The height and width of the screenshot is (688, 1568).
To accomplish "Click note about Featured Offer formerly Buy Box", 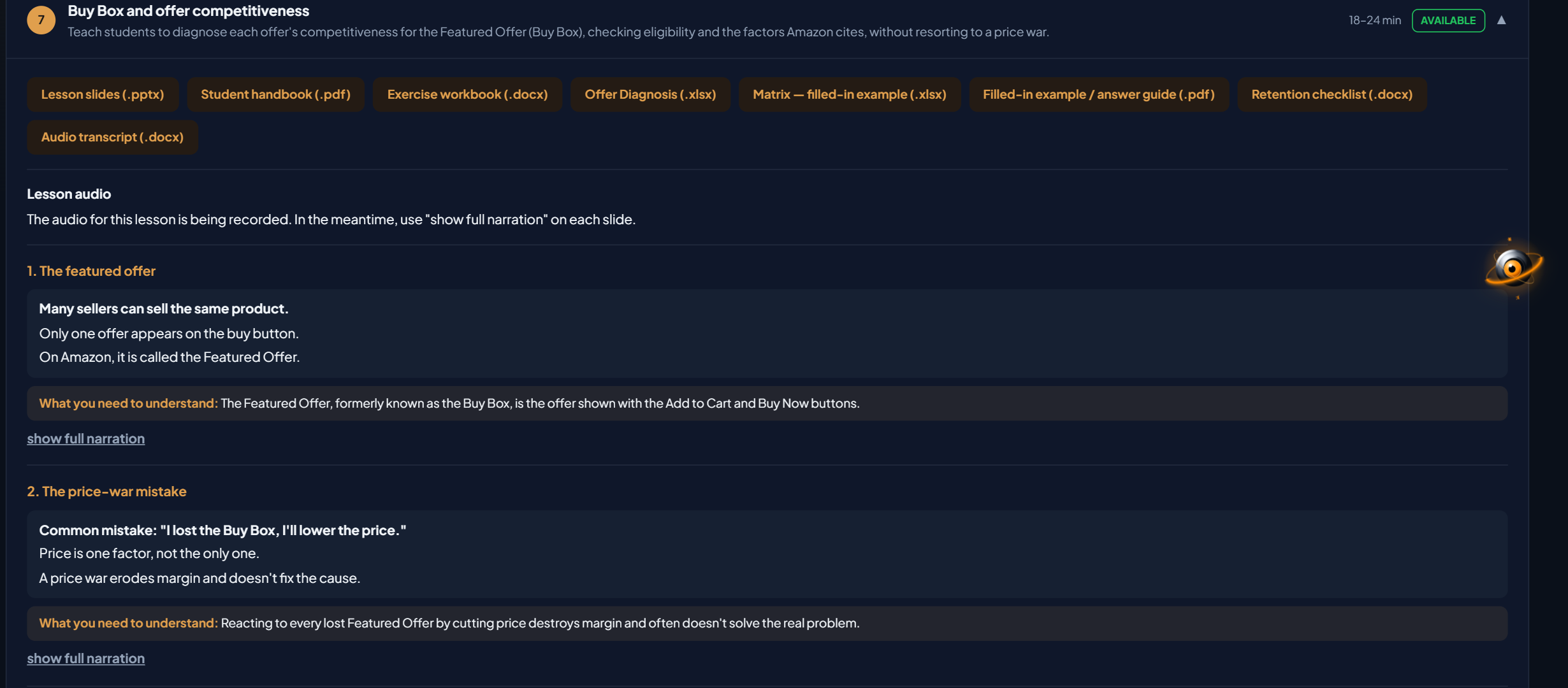I will tap(767, 403).
